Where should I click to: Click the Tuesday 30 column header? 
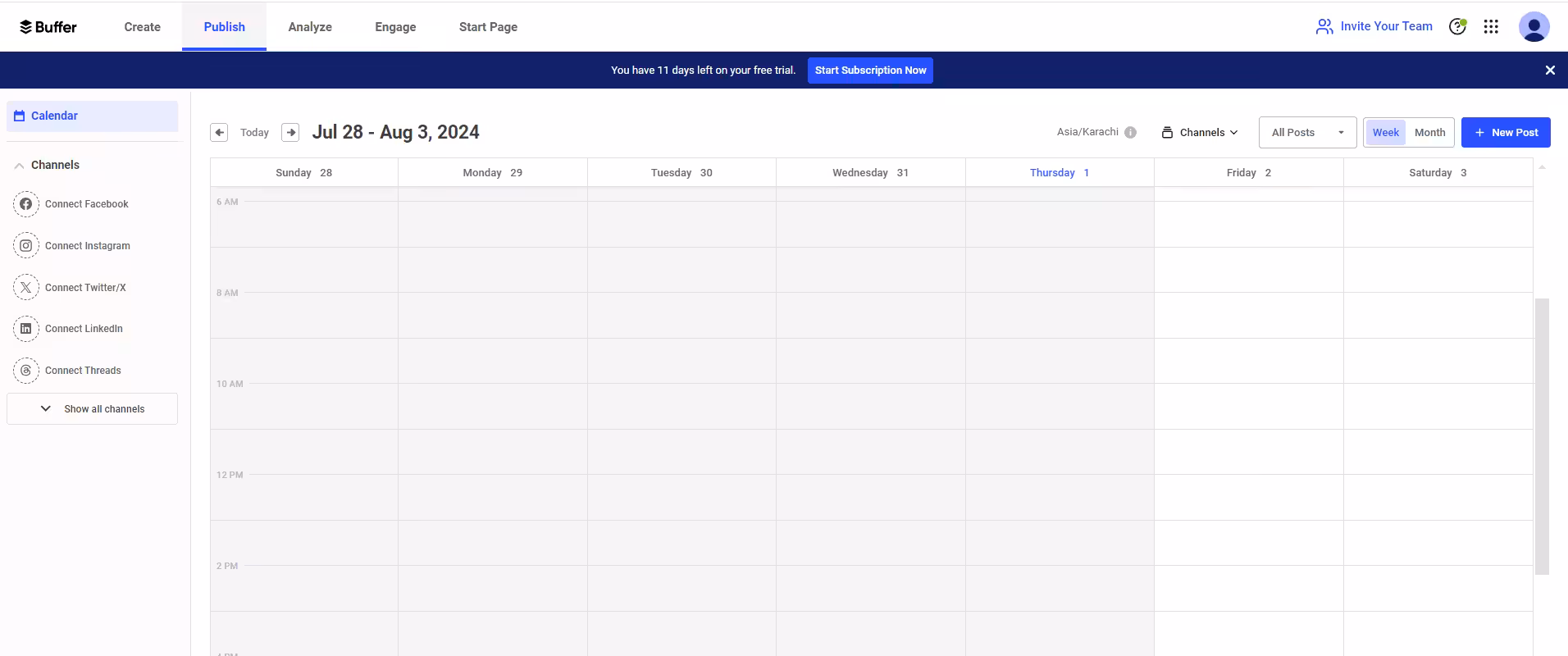(x=681, y=173)
